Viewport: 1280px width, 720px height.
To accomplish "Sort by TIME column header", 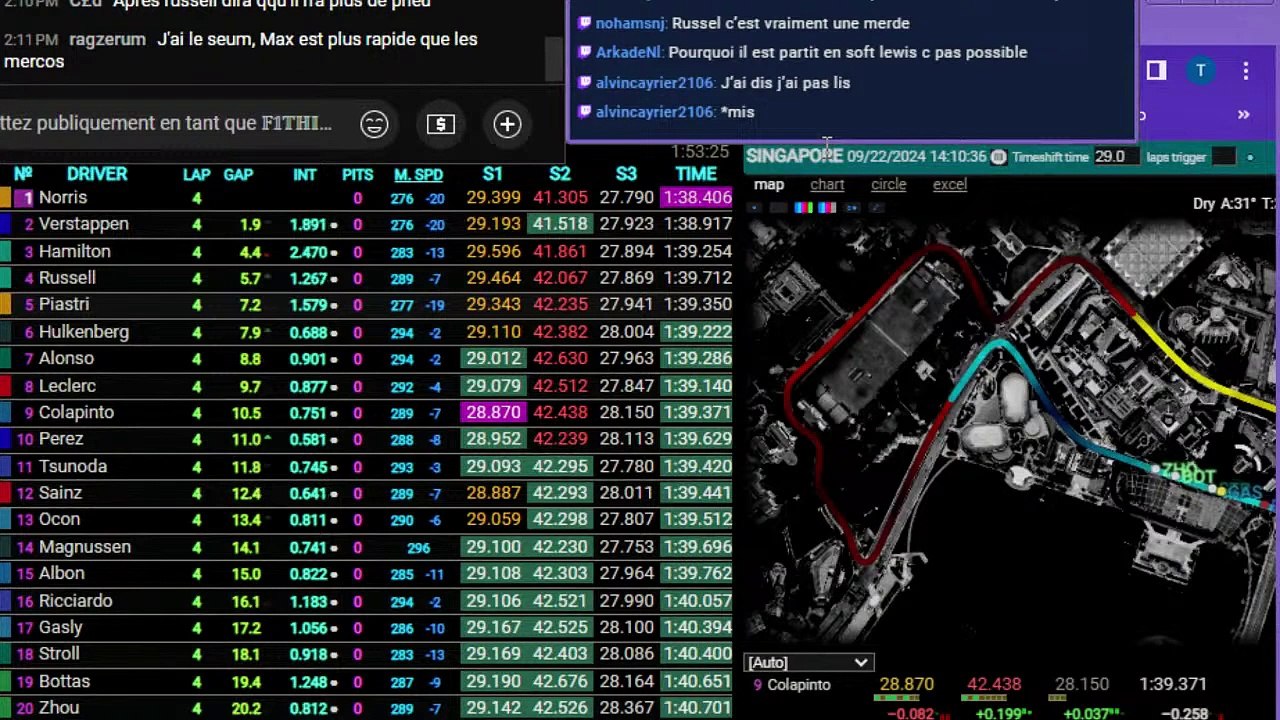I will [696, 174].
